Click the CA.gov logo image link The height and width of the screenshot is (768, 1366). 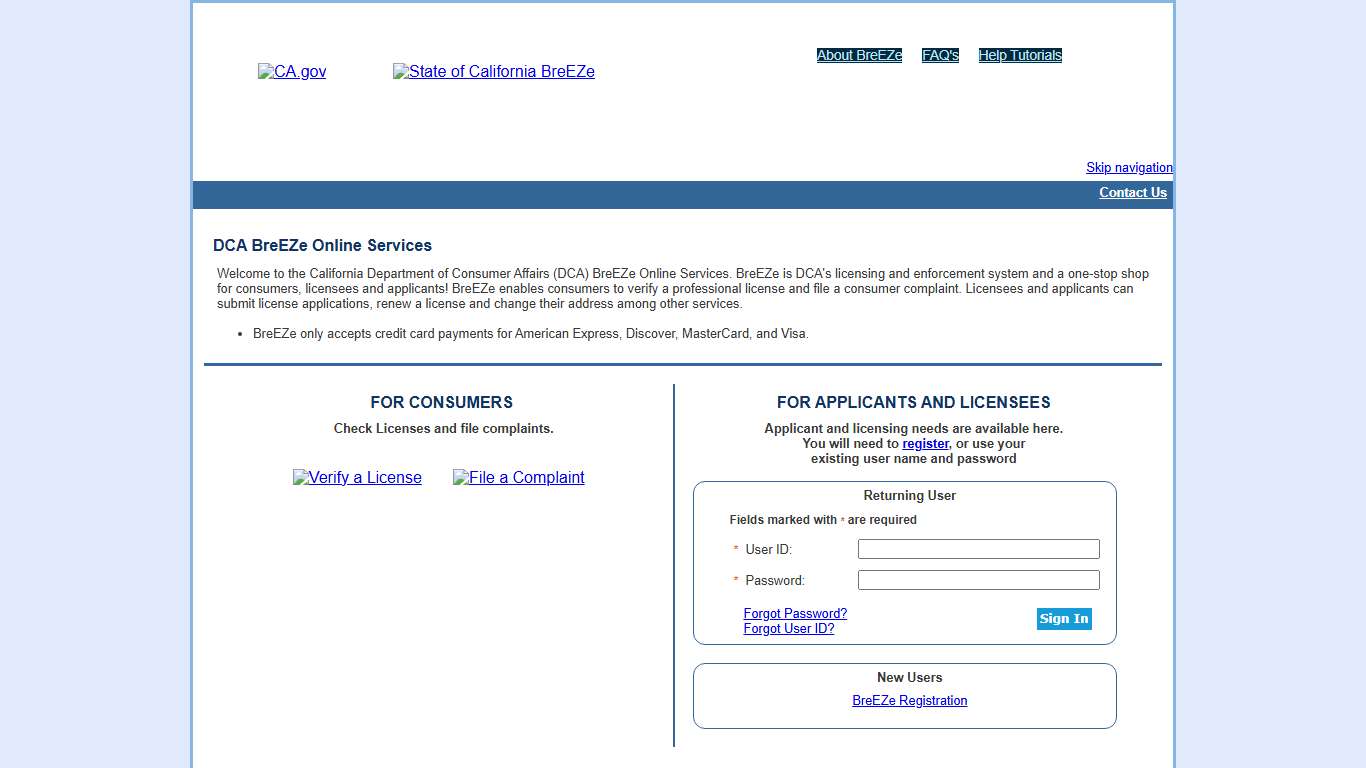pos(292,72)
